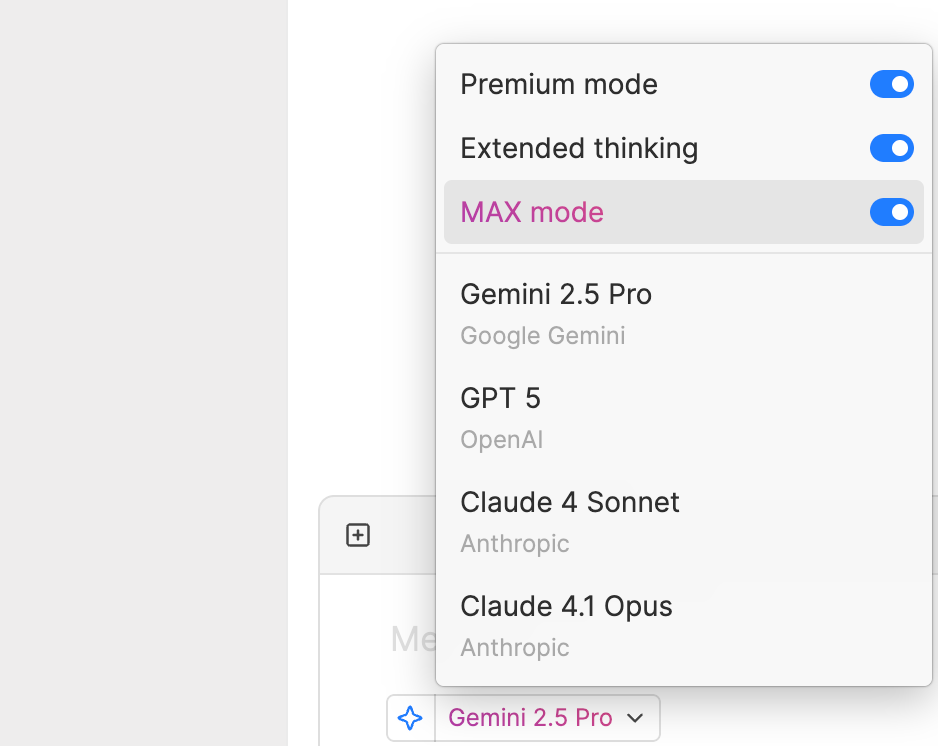938x746 pixels.
Task: Click the plus attachment icon in composer
Action: (358, 535)
